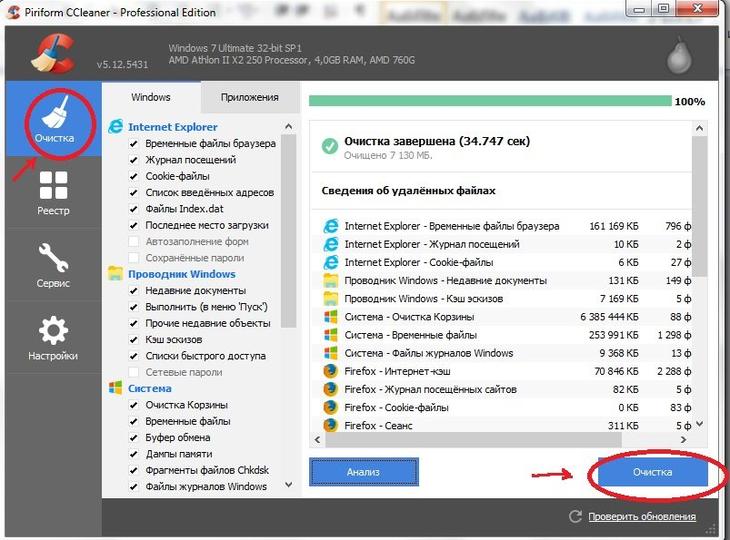Enable Сохранённые пароли checkbox
The image size is (730, 540).
click(134, 258)
